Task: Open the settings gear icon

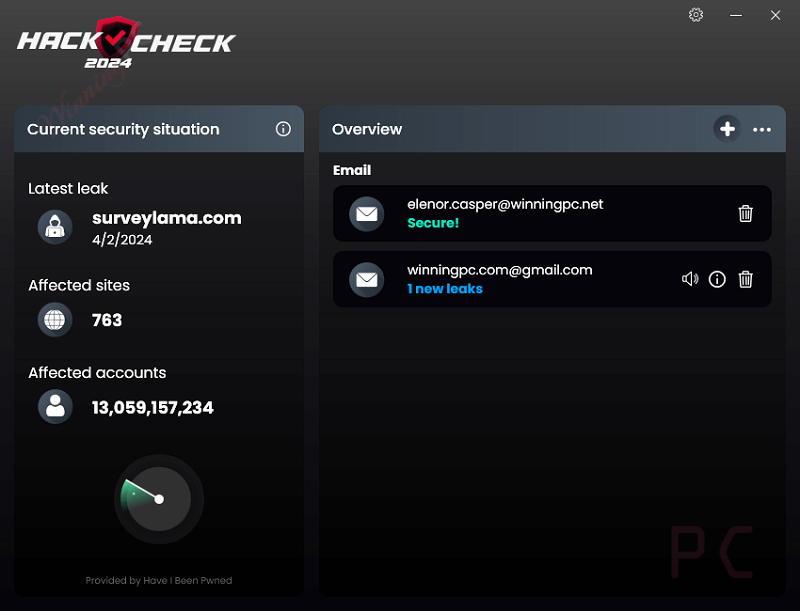Action: pos(696,15)
